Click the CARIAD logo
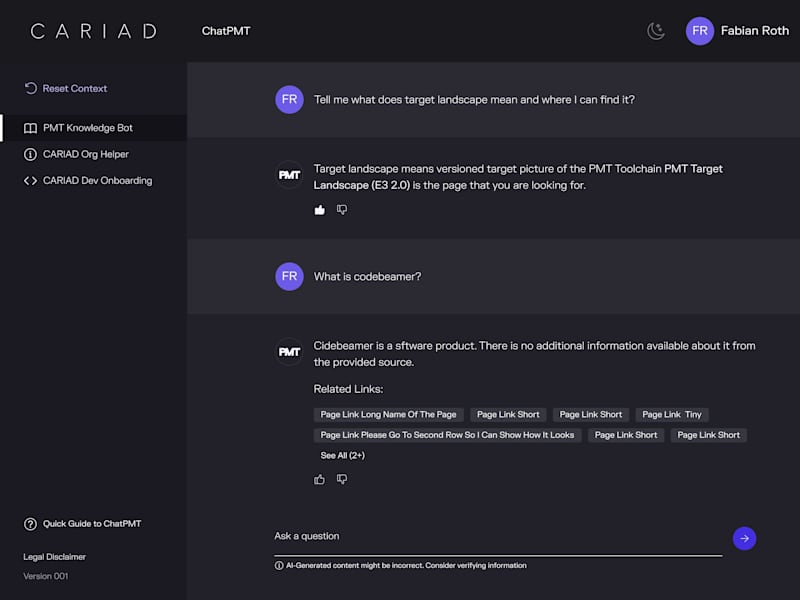The height and width of the screenshot is (600, 800). (x=94, y=31)
